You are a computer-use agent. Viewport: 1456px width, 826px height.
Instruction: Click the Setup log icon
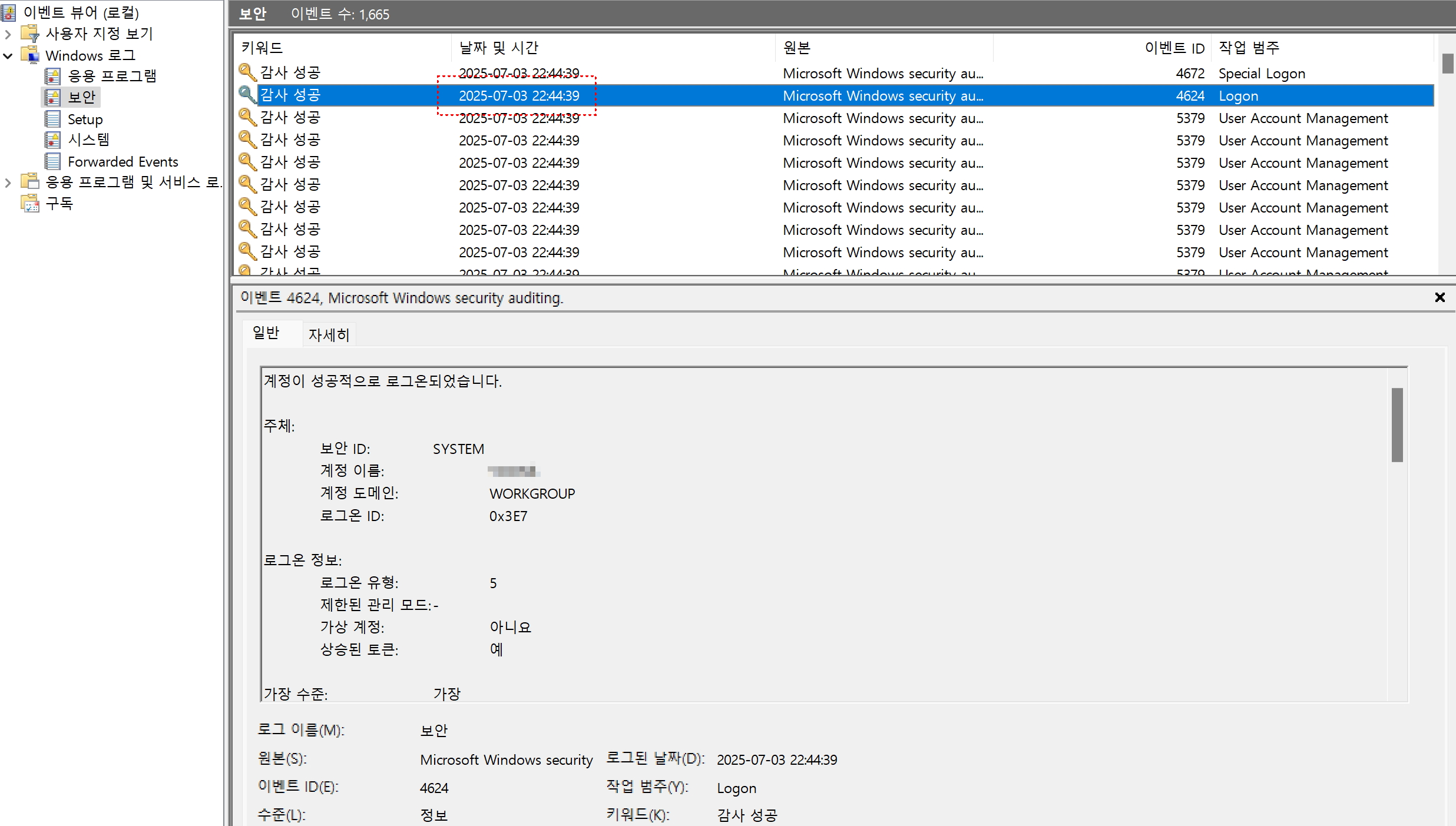[x=52, y=120]
